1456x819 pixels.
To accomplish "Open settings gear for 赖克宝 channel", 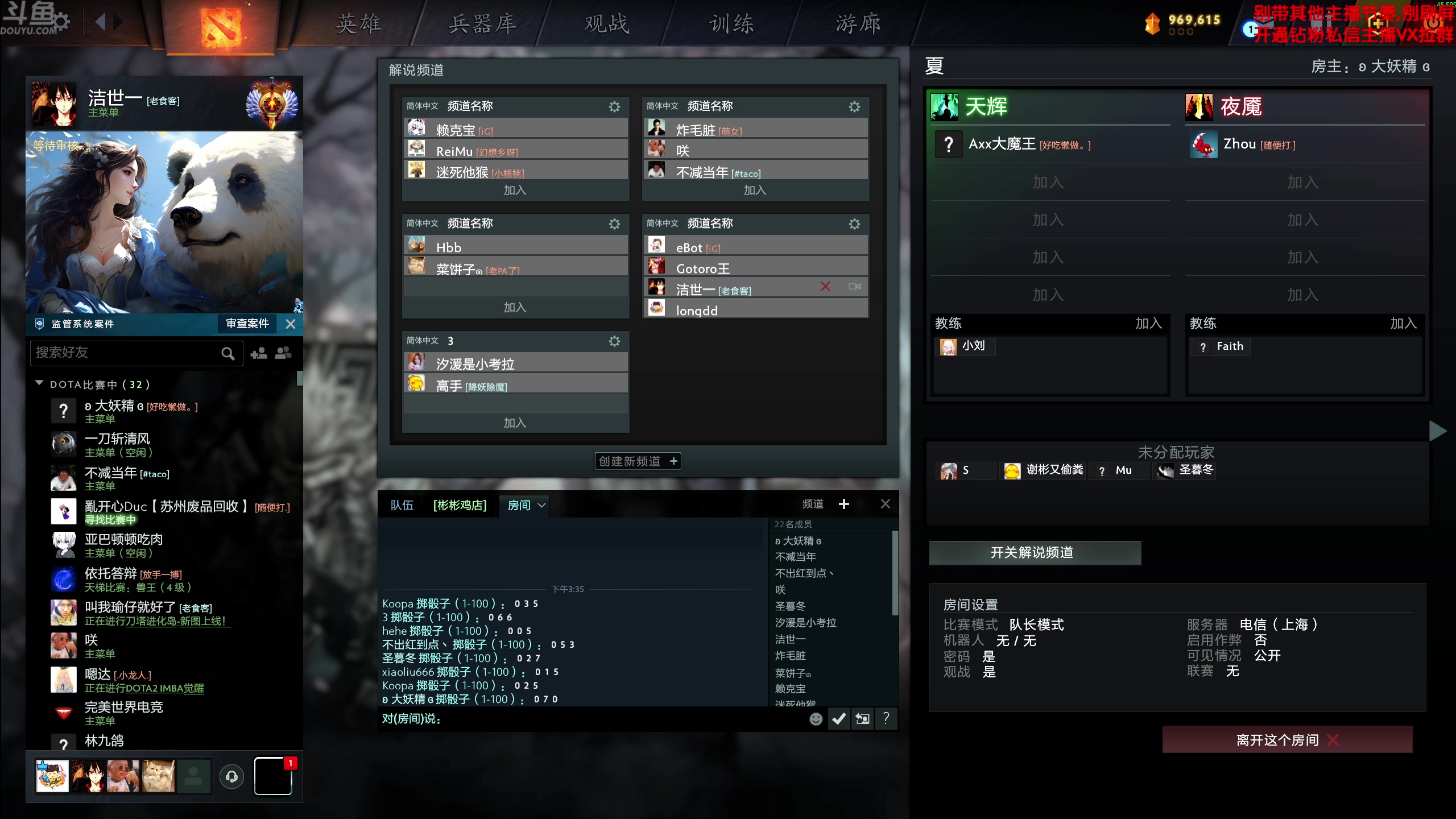I will pyautogui.click(x=614, y=106).
